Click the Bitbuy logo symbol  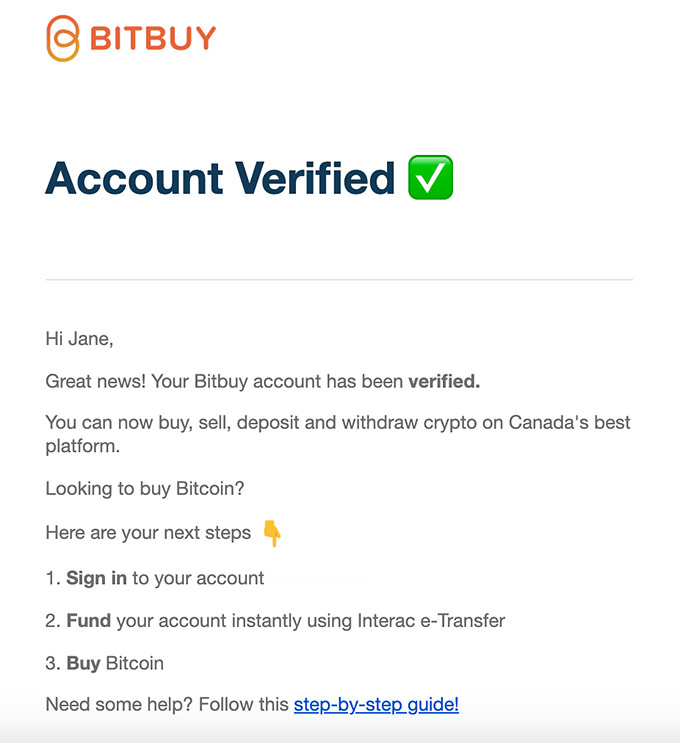point(62,39)
